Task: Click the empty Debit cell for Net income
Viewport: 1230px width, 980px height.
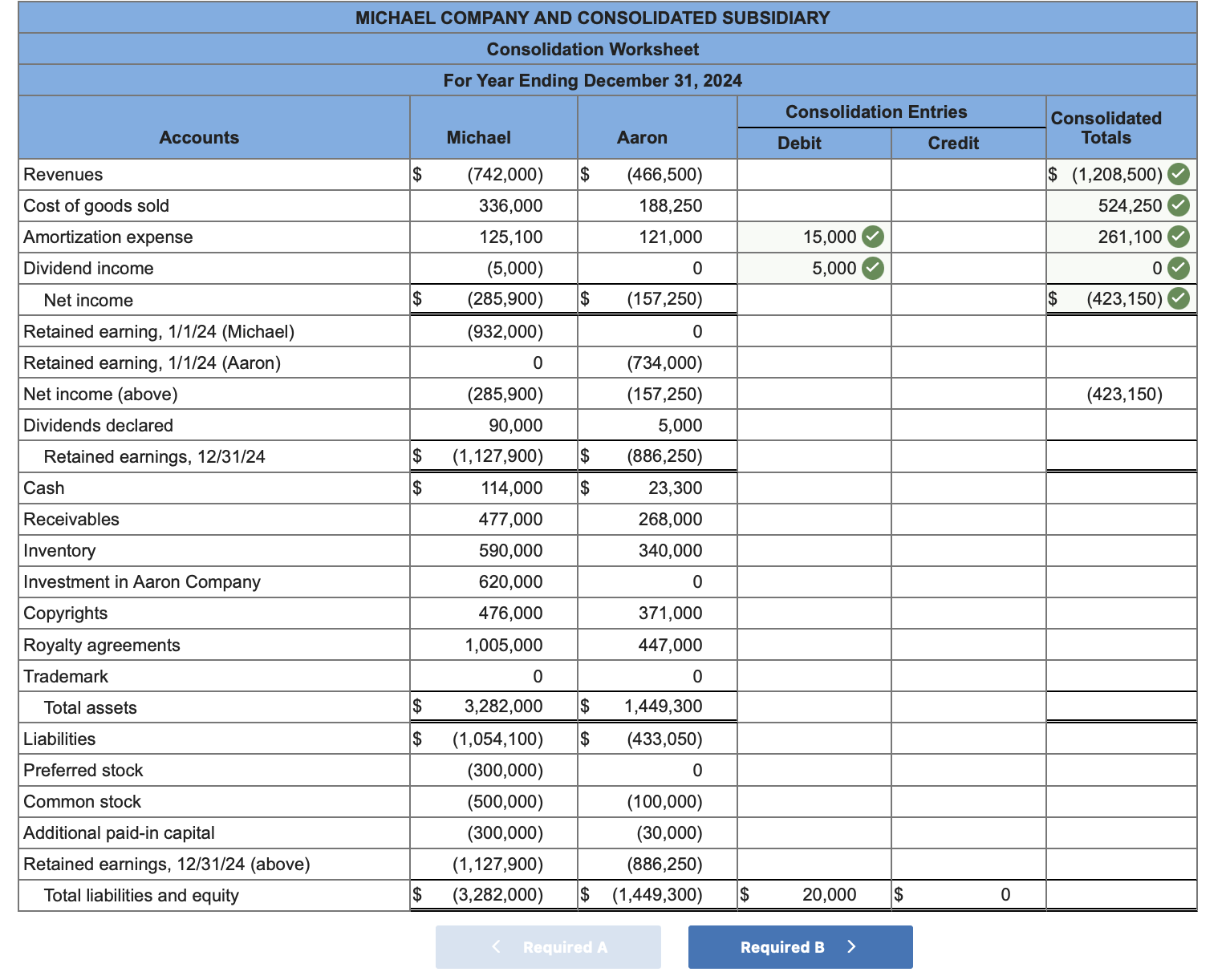Action: 813,298
